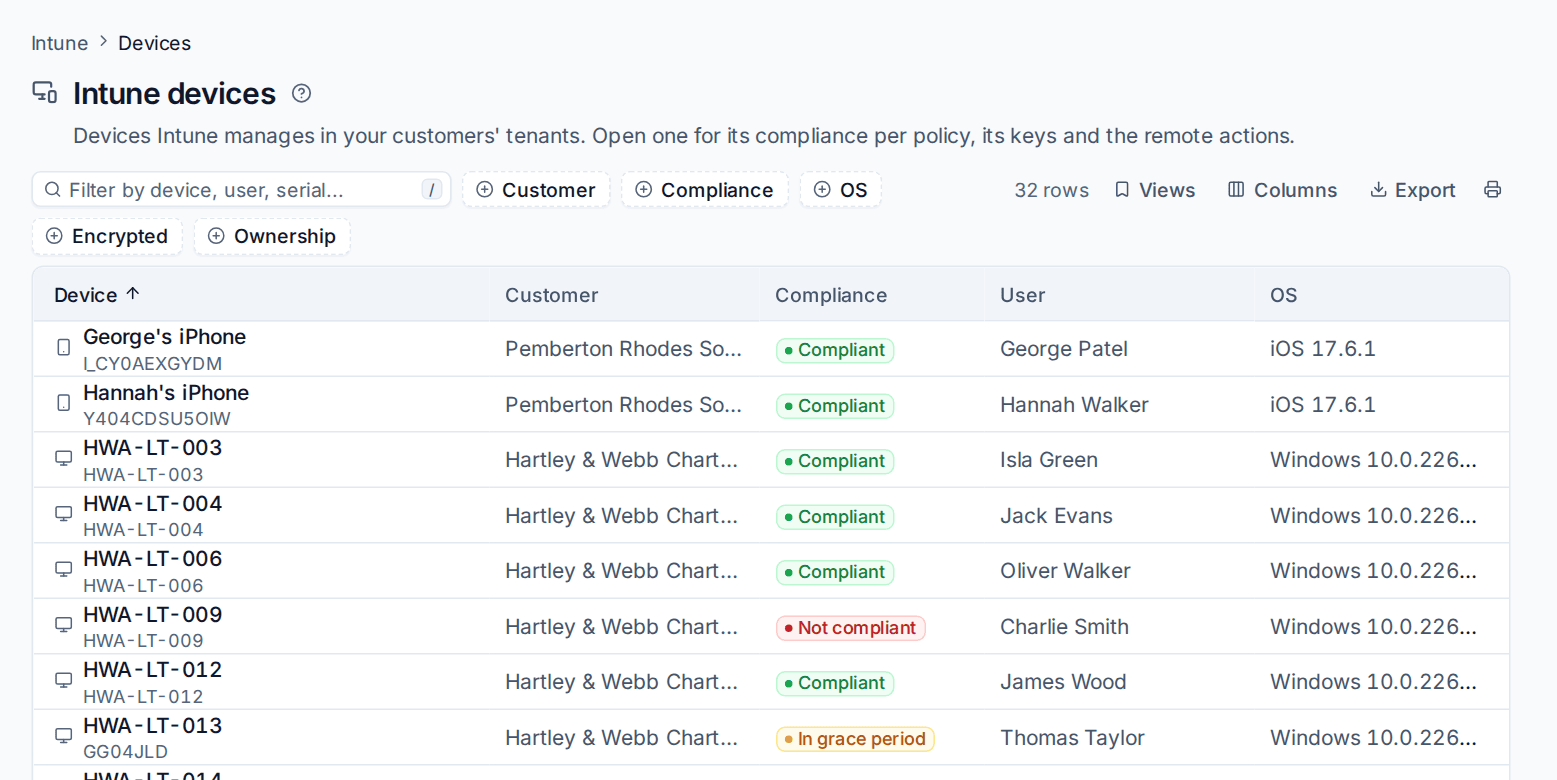The width and height of the screenshot is (1557, 780).
Task: Open the Hannah's iPhone device row
Action: click(771, 404)
